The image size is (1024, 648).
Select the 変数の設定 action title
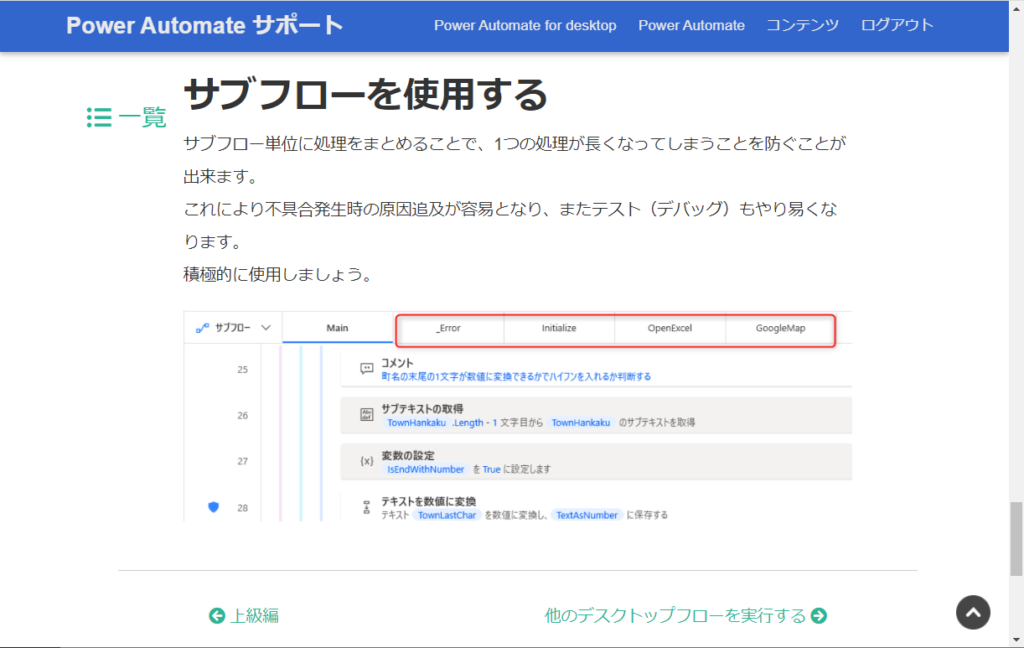coord(408,455)
